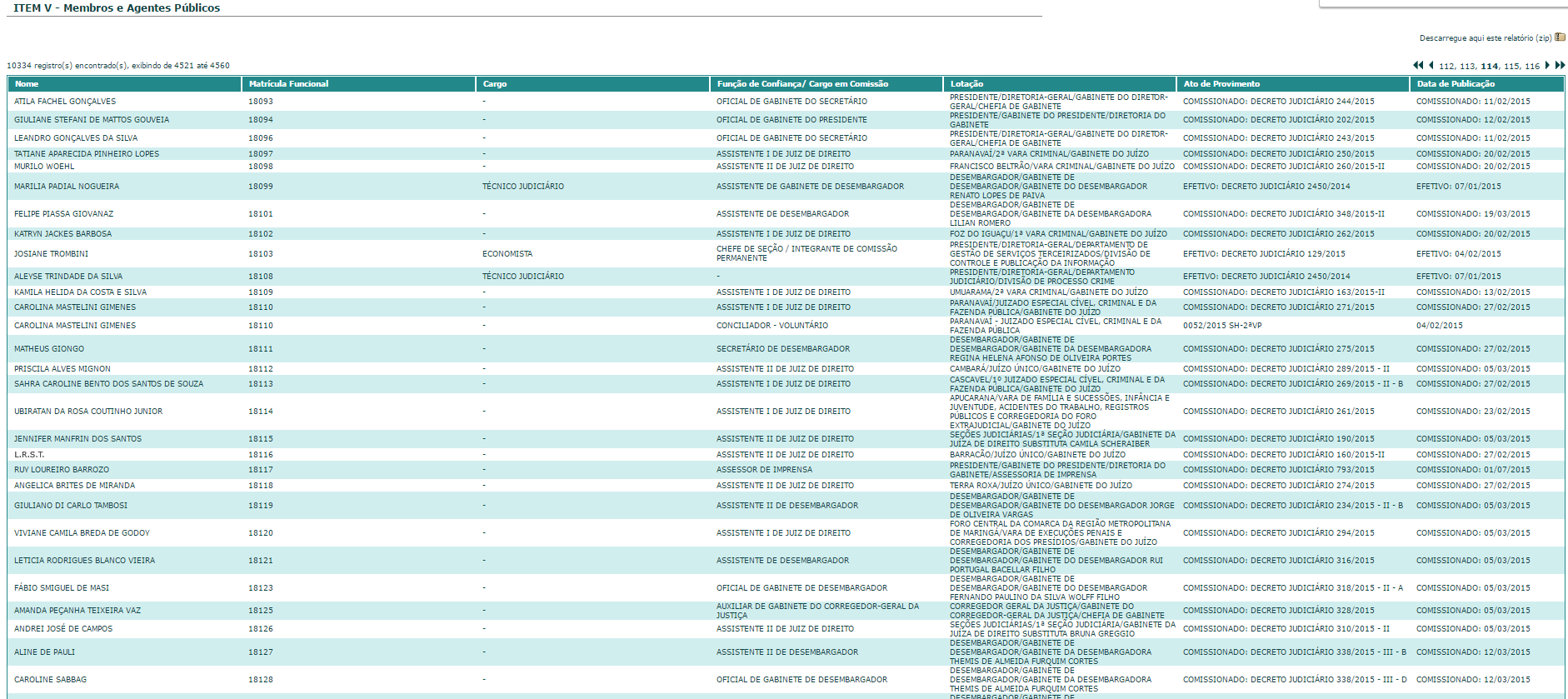Click the Cargo column header
1568x699 pixels.
click(x=495, y=84)
